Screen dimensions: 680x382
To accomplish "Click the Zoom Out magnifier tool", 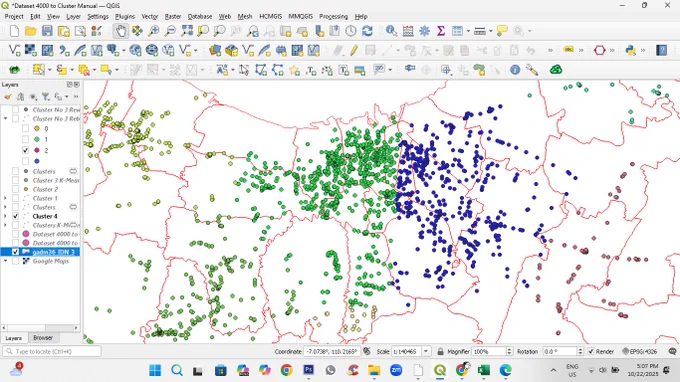I will (170, 31).
